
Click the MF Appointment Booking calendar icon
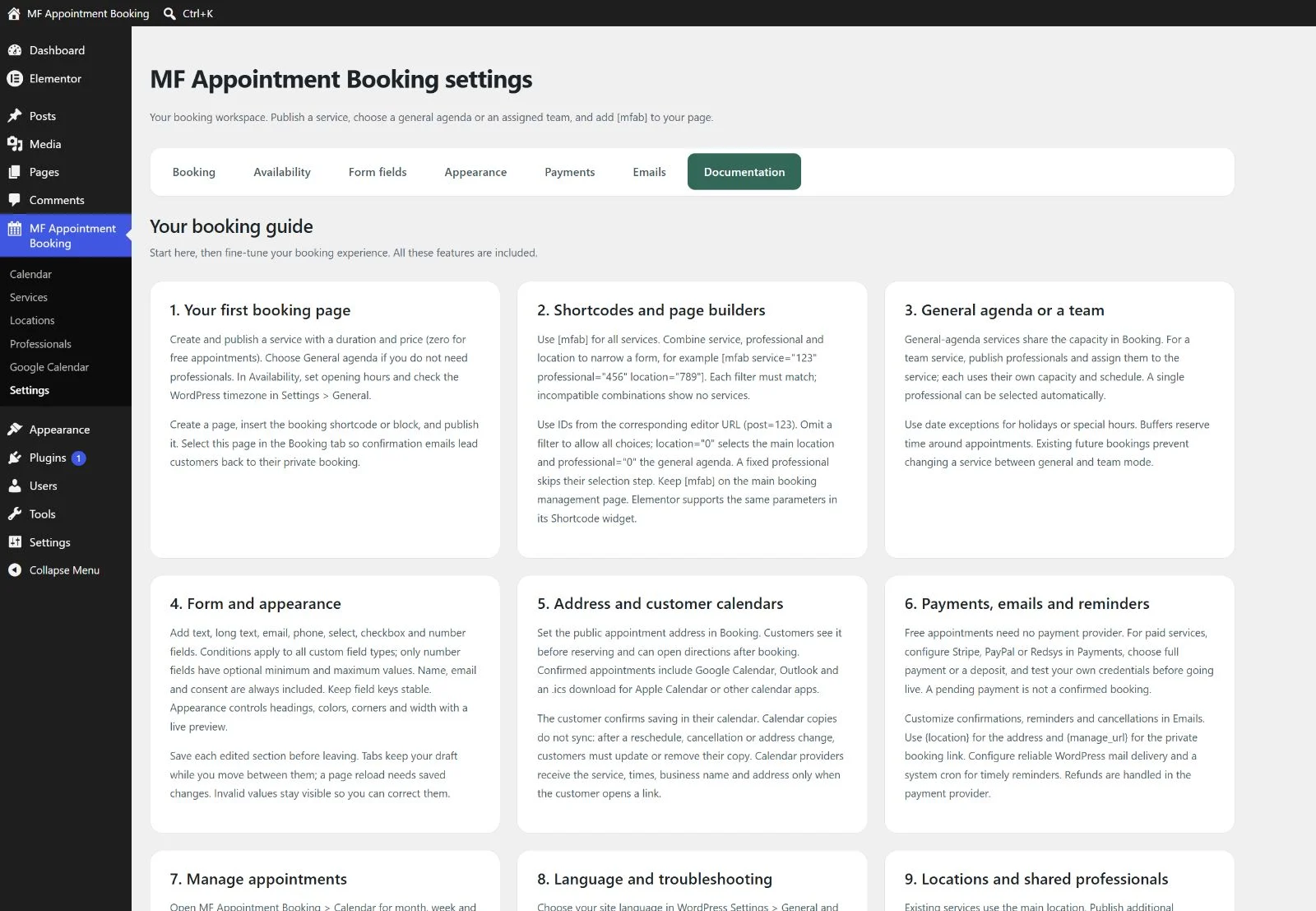[x=15, y=229]
